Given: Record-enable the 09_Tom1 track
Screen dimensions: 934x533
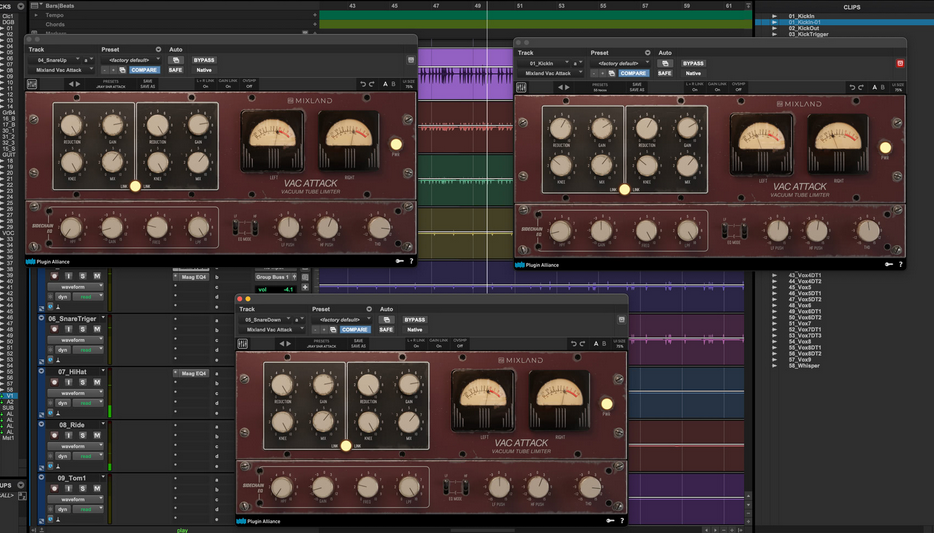Looking at the screenshot, I should (54, 488).
